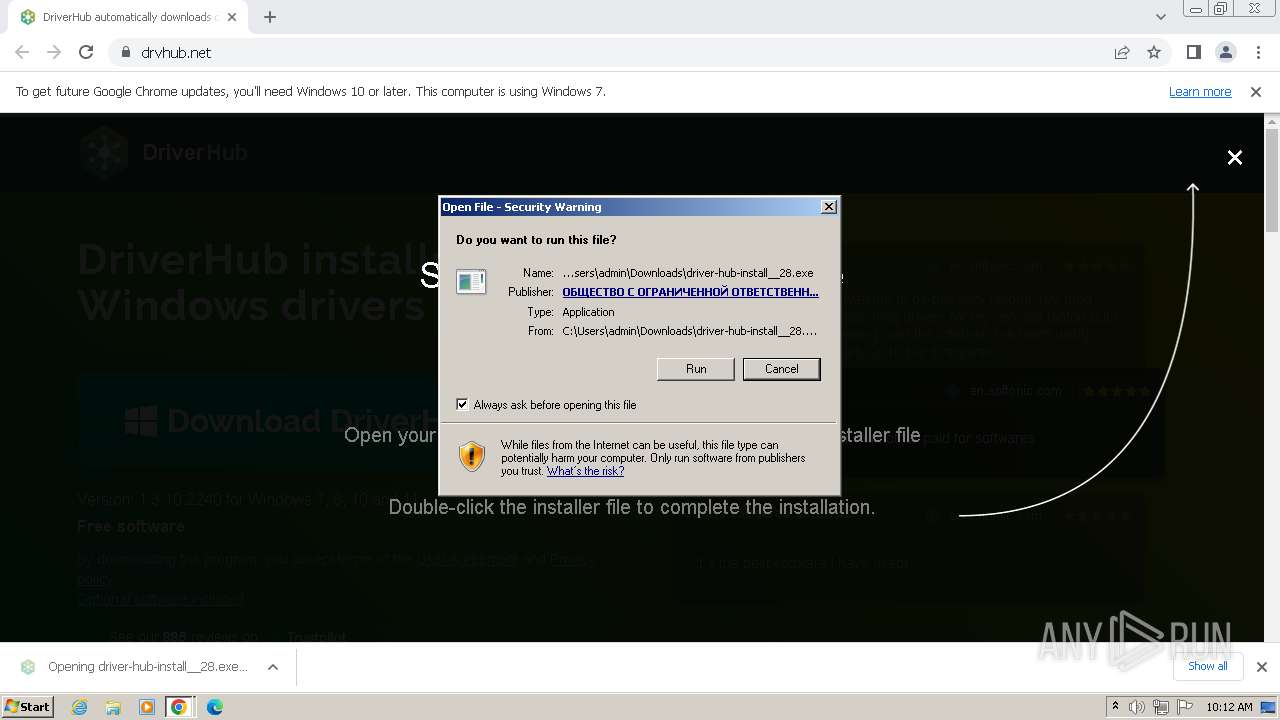Viewport: 1280px width, 720px height.
Task: Close the Security Warning dialog
Action: click(x=829, y=206)
